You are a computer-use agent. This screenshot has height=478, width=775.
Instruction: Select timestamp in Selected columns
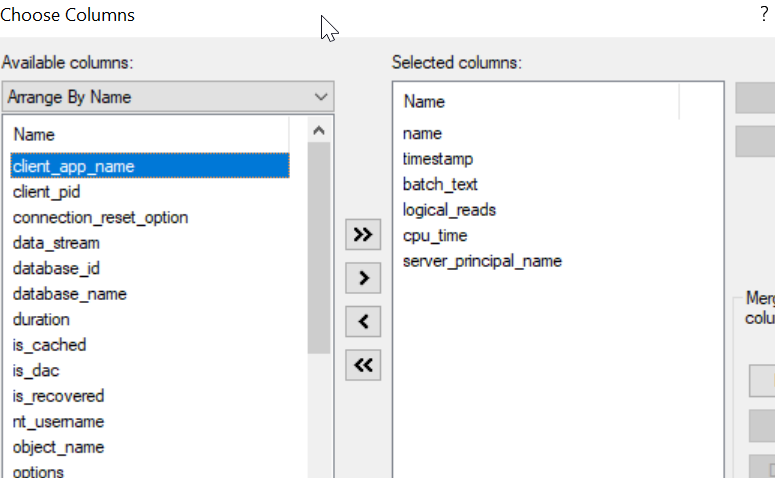pyautogui.click(x=438, y=159)
